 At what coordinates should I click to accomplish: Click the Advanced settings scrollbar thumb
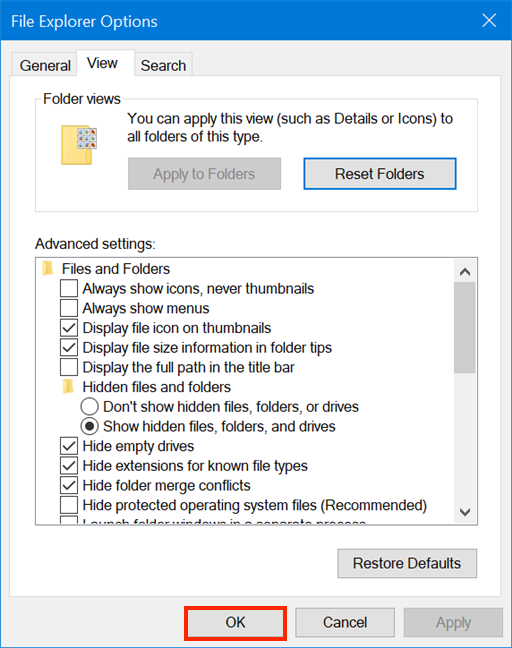465,328
